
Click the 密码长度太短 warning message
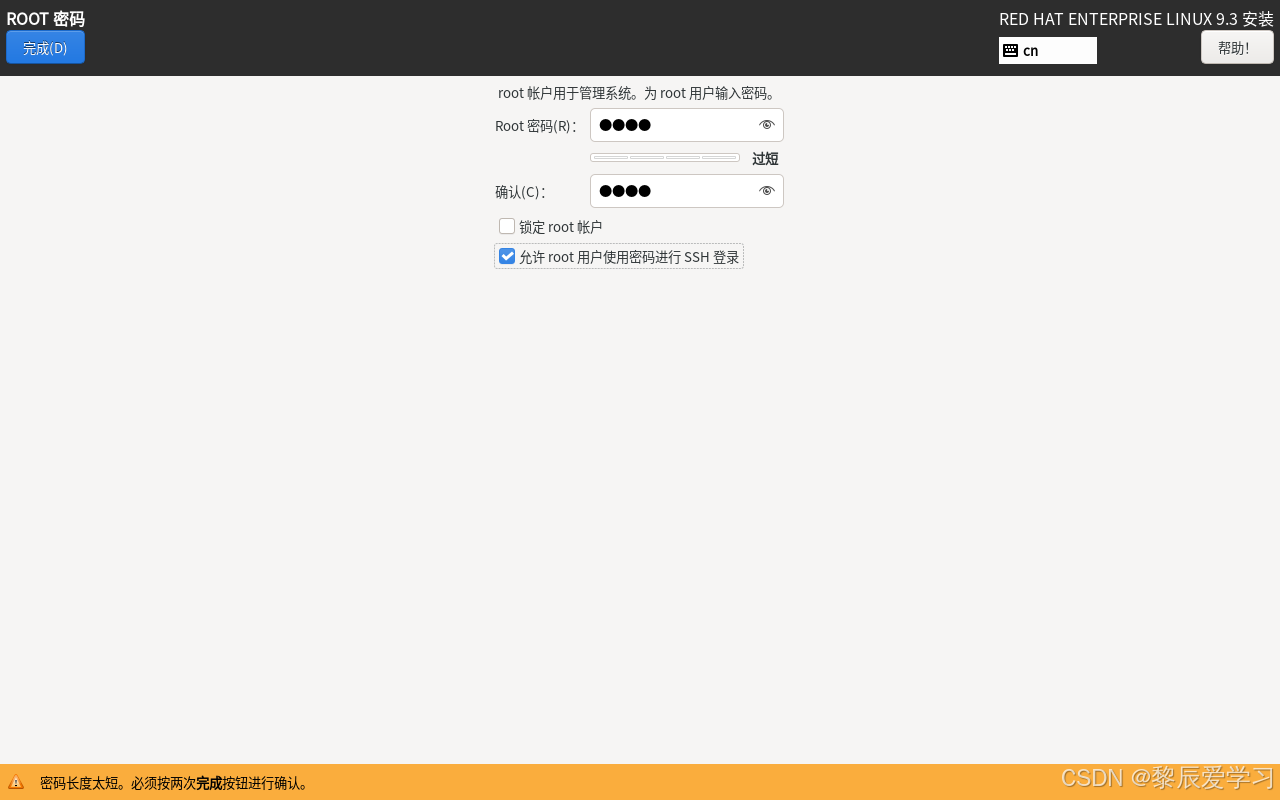[x=175, y=783]
